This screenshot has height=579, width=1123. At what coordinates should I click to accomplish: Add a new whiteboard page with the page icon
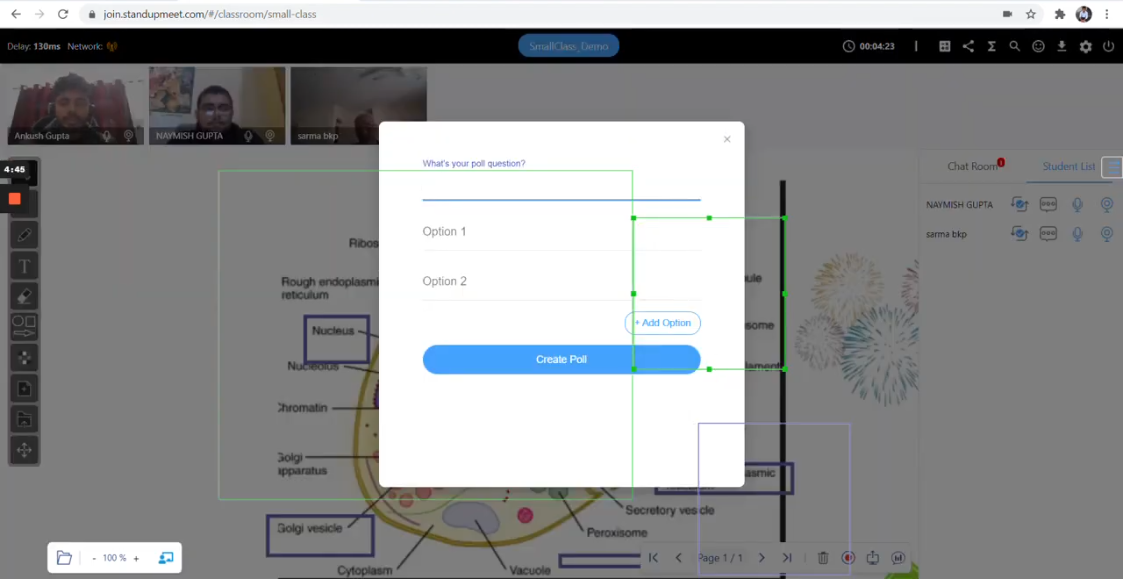pyautogui.click(x=24, y=388)
